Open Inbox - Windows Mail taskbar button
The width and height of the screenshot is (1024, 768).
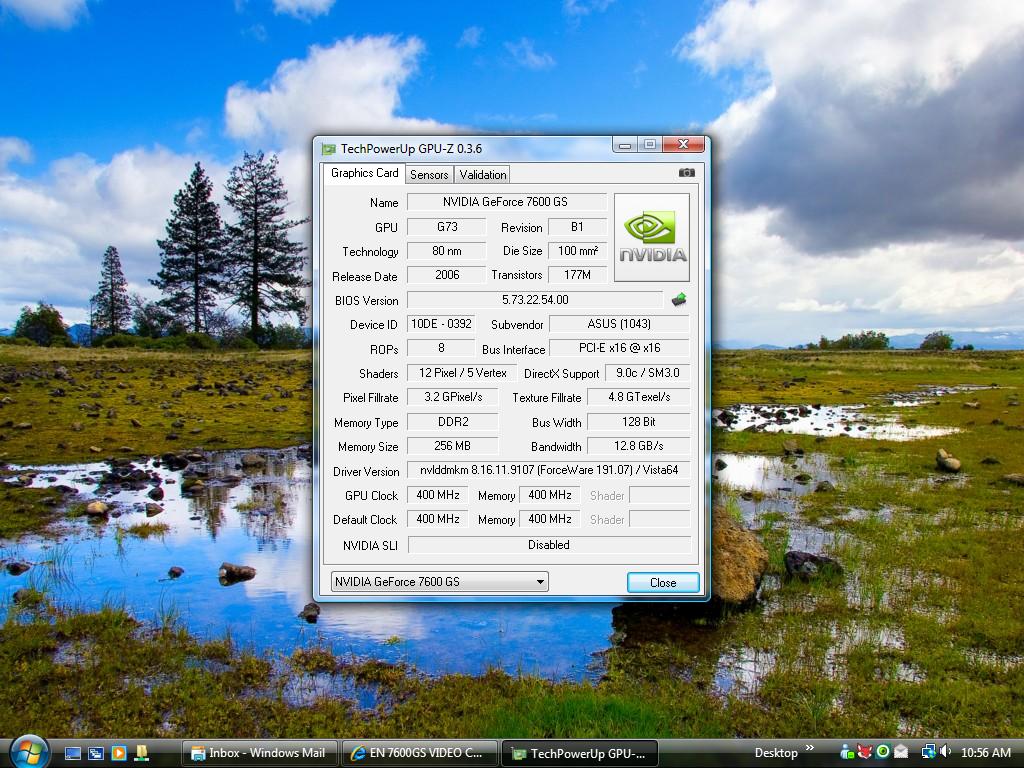click(260, 753)
